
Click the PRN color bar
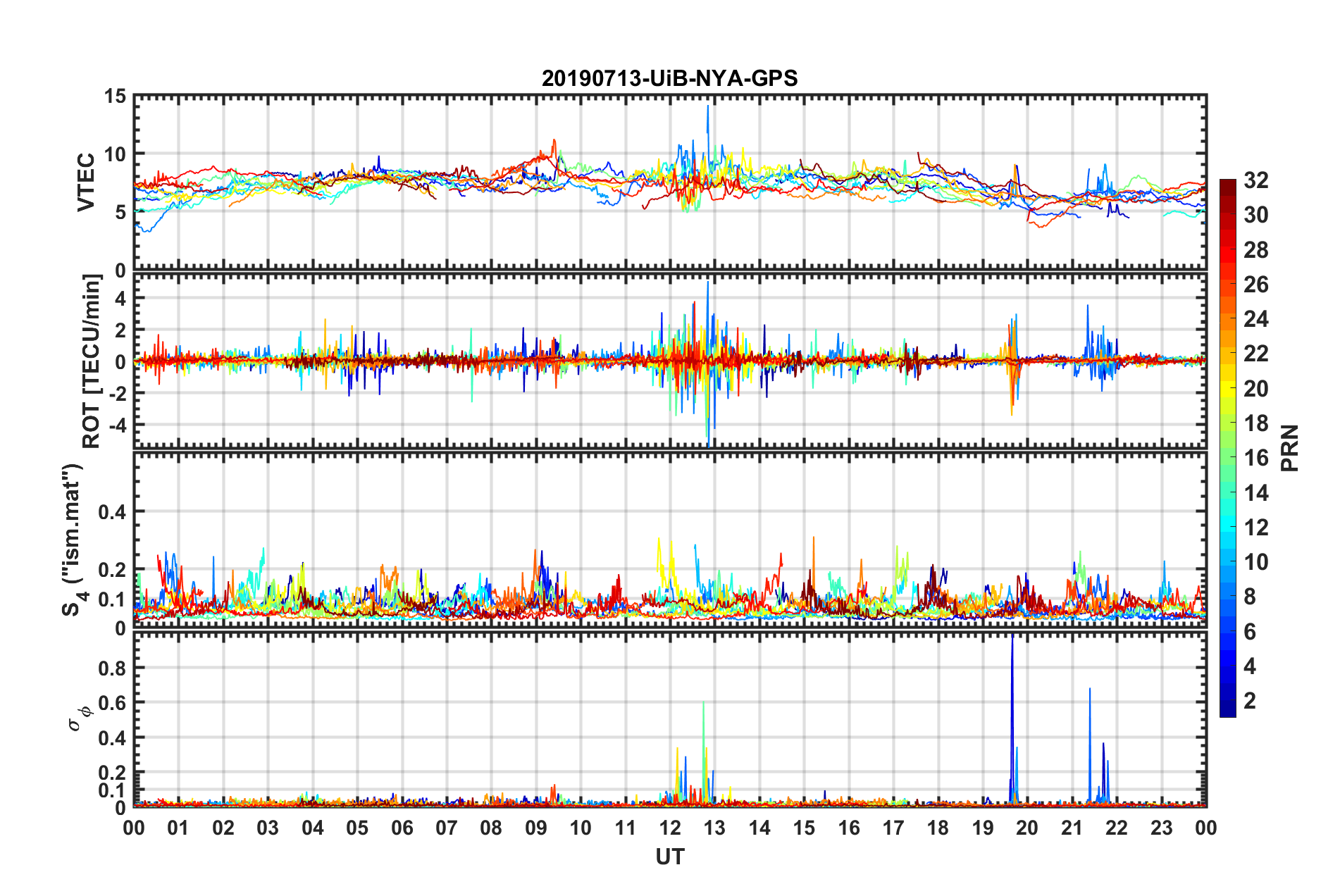coord(1227,448)
